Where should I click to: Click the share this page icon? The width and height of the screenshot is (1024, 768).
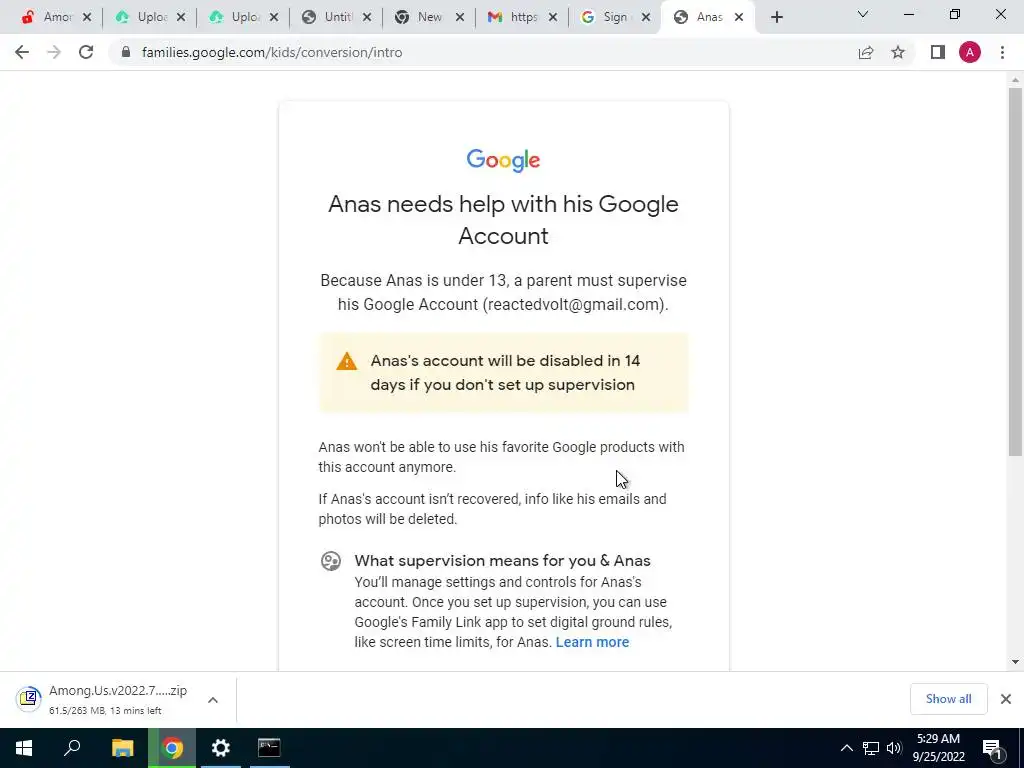[866, 52]
